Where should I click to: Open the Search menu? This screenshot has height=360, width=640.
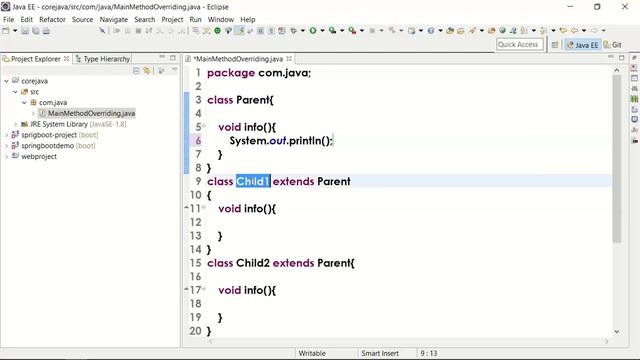coord(144,19)
